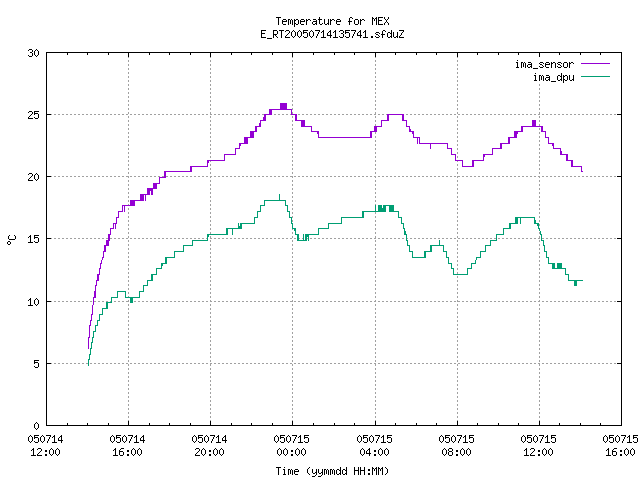Click the chart title 'Temperature for MEX'
Viewport: 640px width, 480px height.
[332, 21]
